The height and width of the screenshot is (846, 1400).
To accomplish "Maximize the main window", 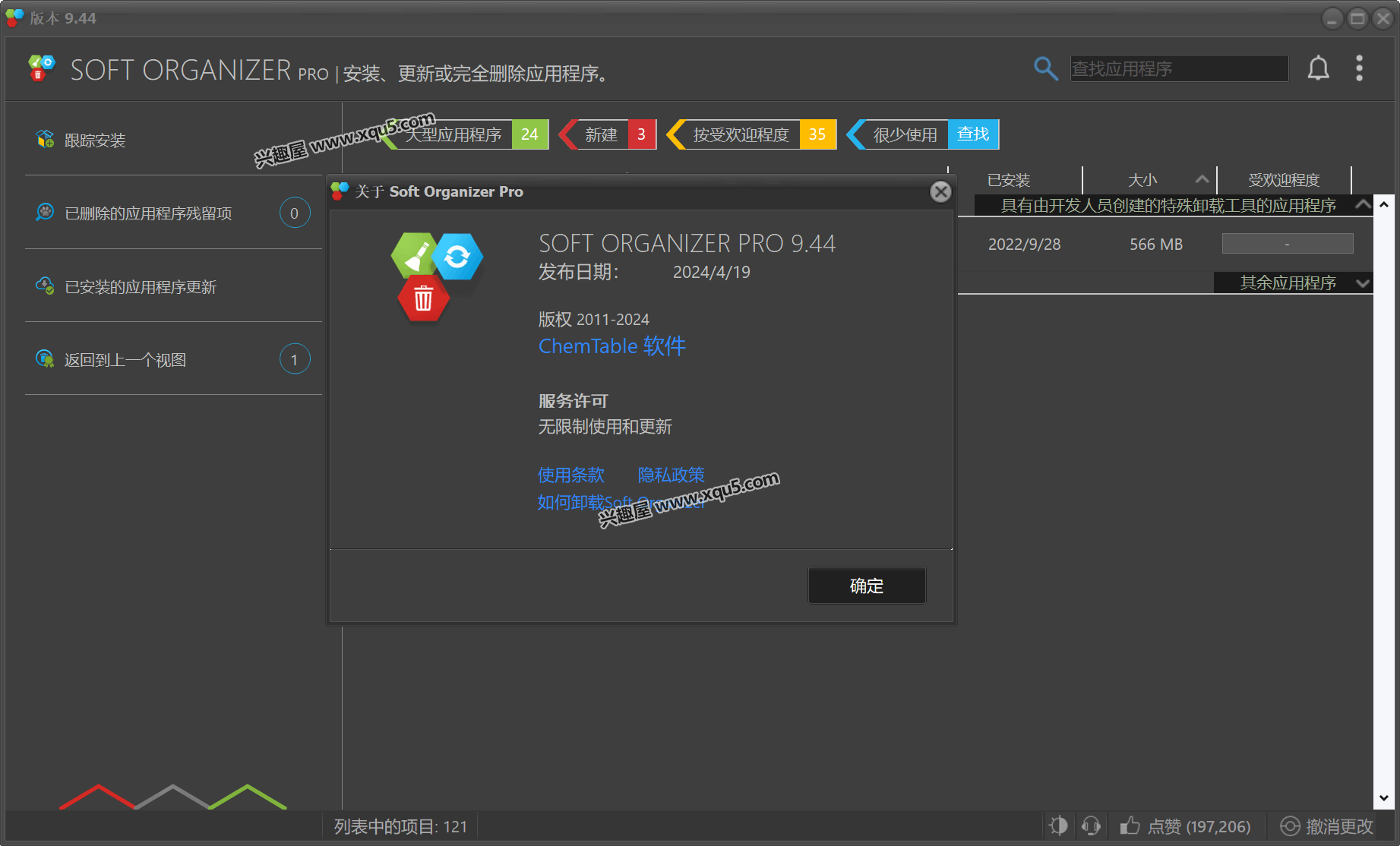I will point(1357,18).
